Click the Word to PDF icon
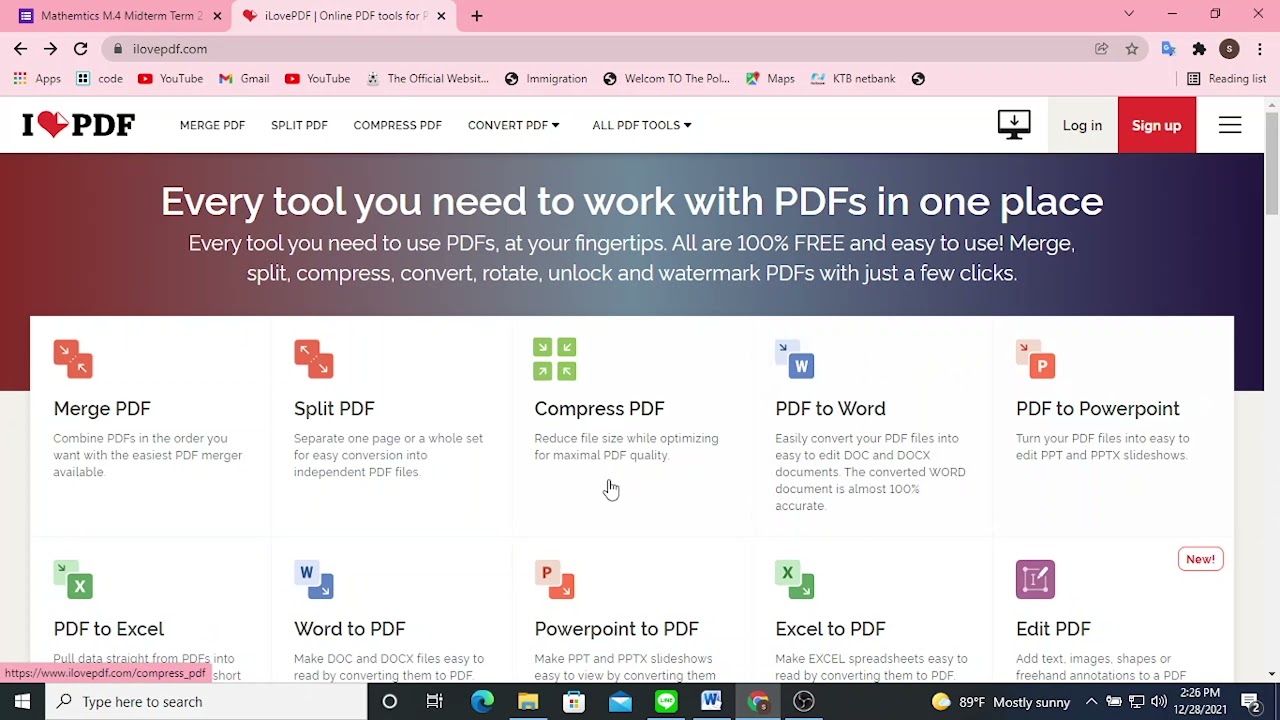The height and width of the screenshot is (720, 1280). coord(314,579)
